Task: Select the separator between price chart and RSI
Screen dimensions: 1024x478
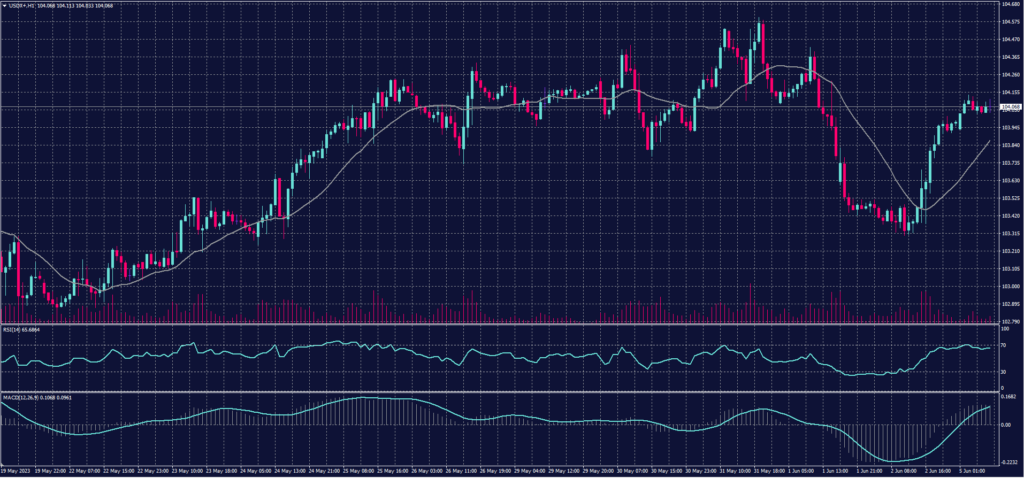Action: [x=500, y=324]
